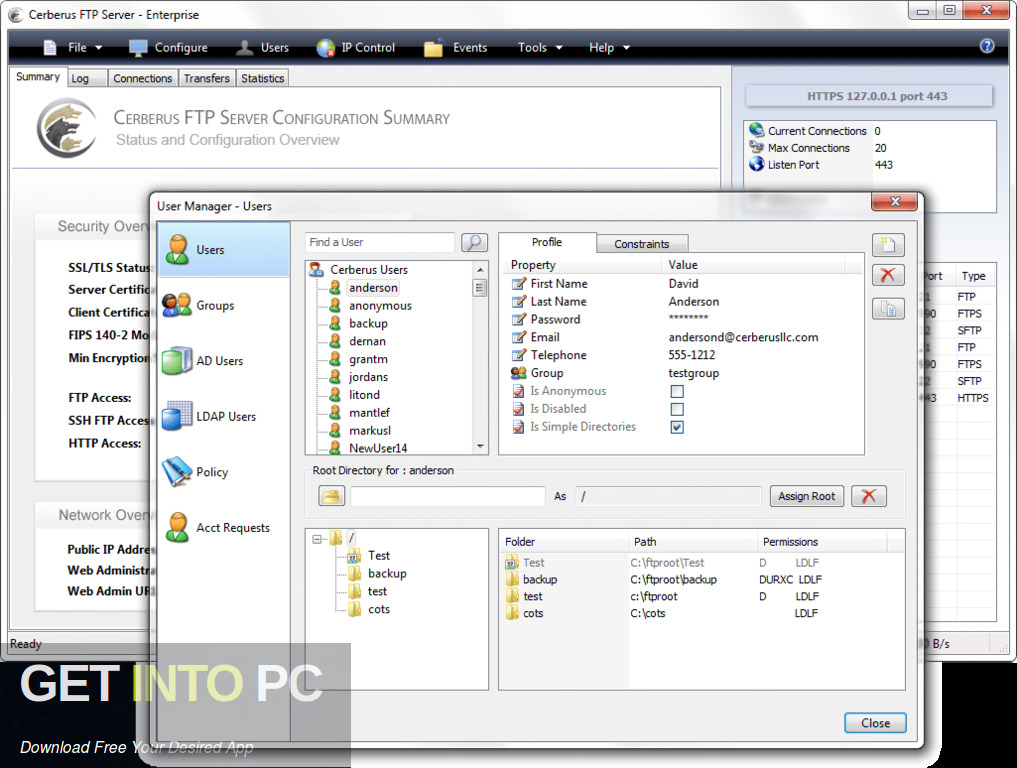1017x768 pixels.
Task: Switch to the Constraints tab
Action: [641, 244]
